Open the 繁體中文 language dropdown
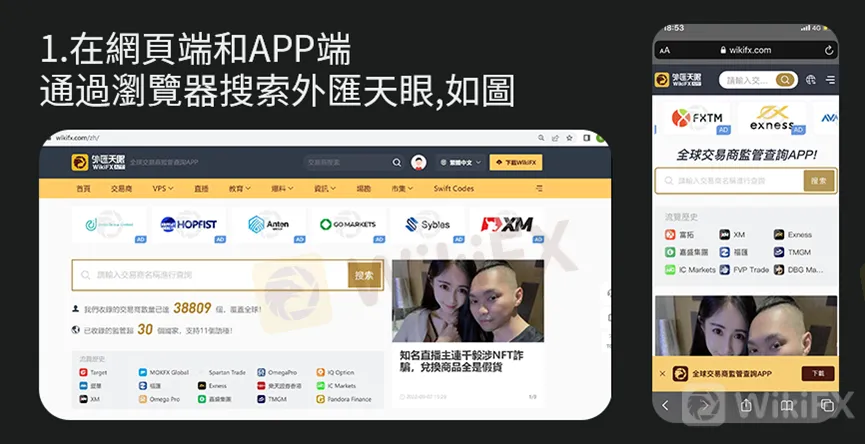This screenshot has width=865, height=444. click(461, 162)
